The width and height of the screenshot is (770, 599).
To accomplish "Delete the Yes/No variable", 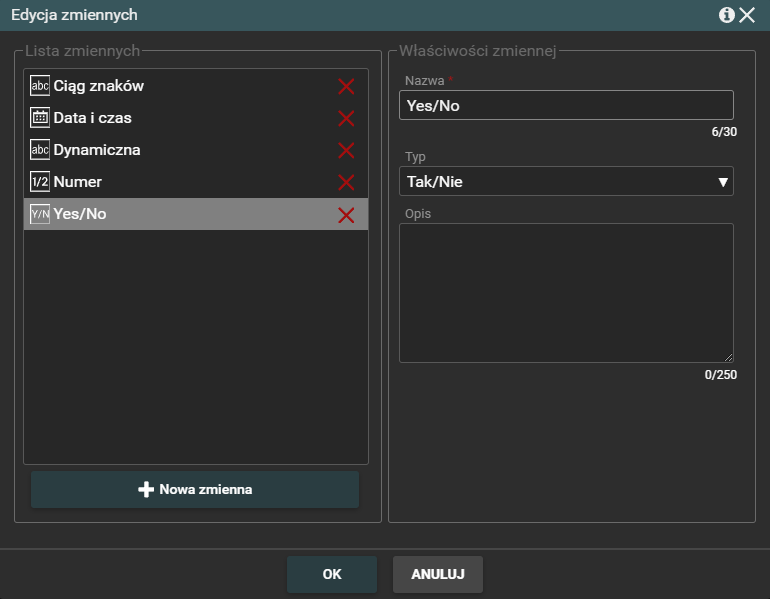I will [x=346, y=214].
